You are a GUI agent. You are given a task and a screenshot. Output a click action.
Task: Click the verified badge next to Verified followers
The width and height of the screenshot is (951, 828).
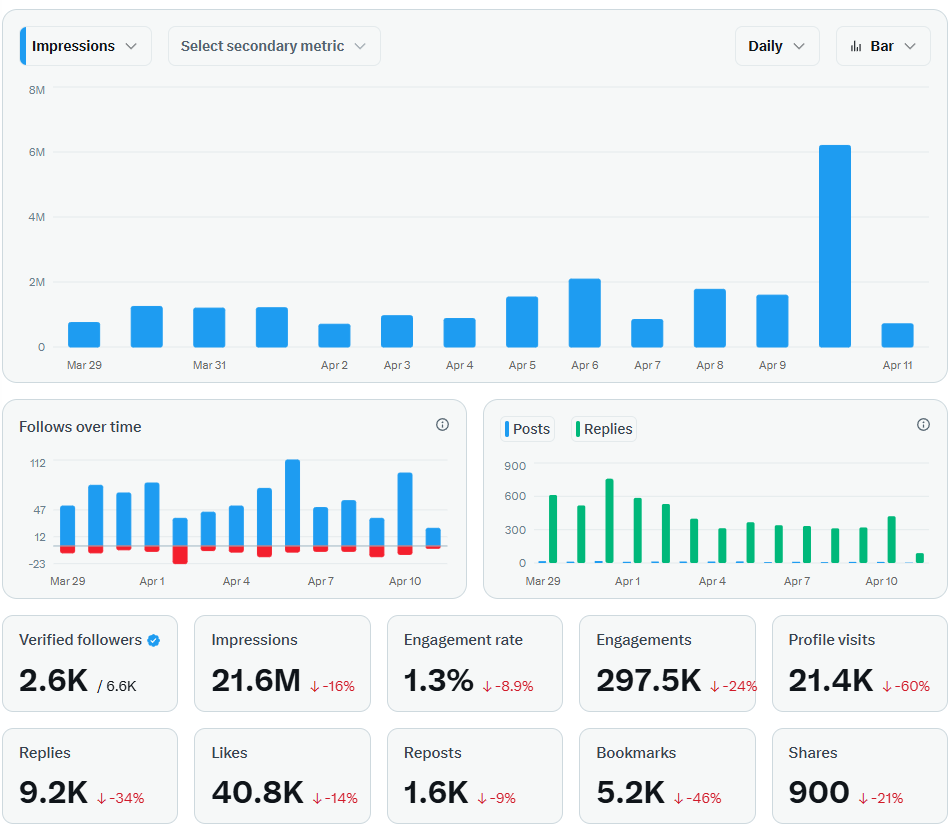pyautogui.click(x=154, y=641)
